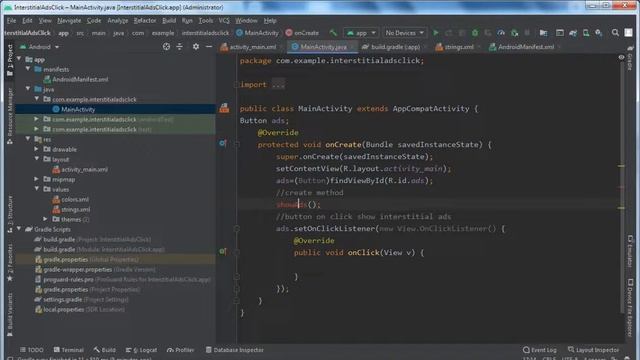Image resolution: width=640 pixels, height=360 pixels.
Task: Open the SDK Manager icon
Action: coord(599,33)
